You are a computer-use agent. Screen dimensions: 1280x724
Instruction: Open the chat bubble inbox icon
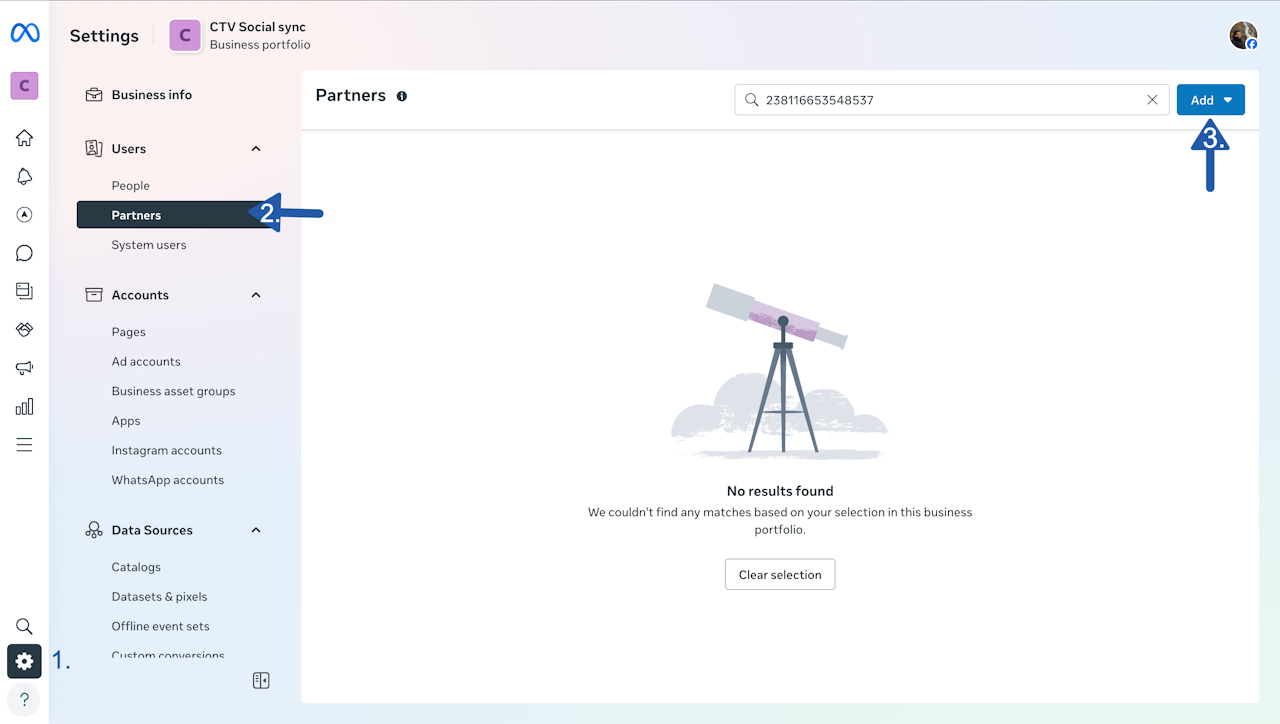(24, 253)
